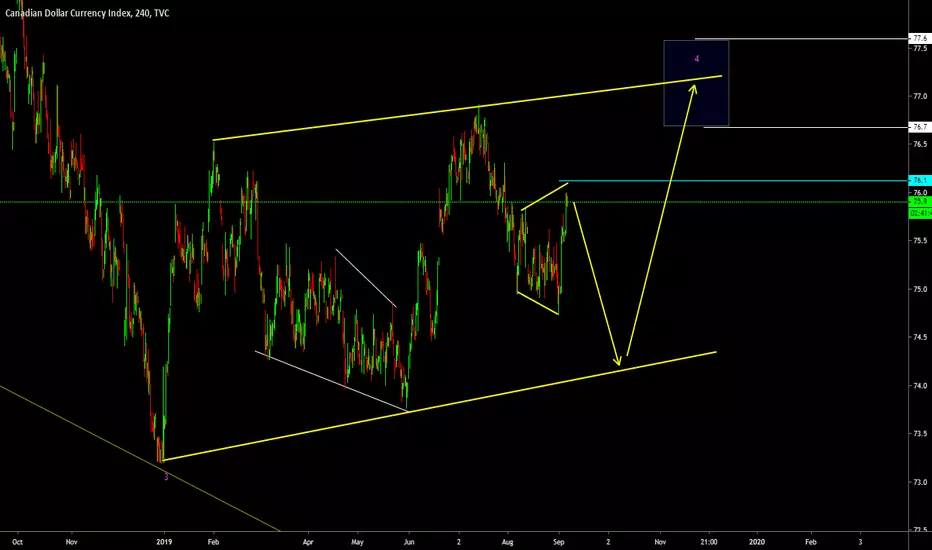Click 74.5 on the price axis

(920, 337)
